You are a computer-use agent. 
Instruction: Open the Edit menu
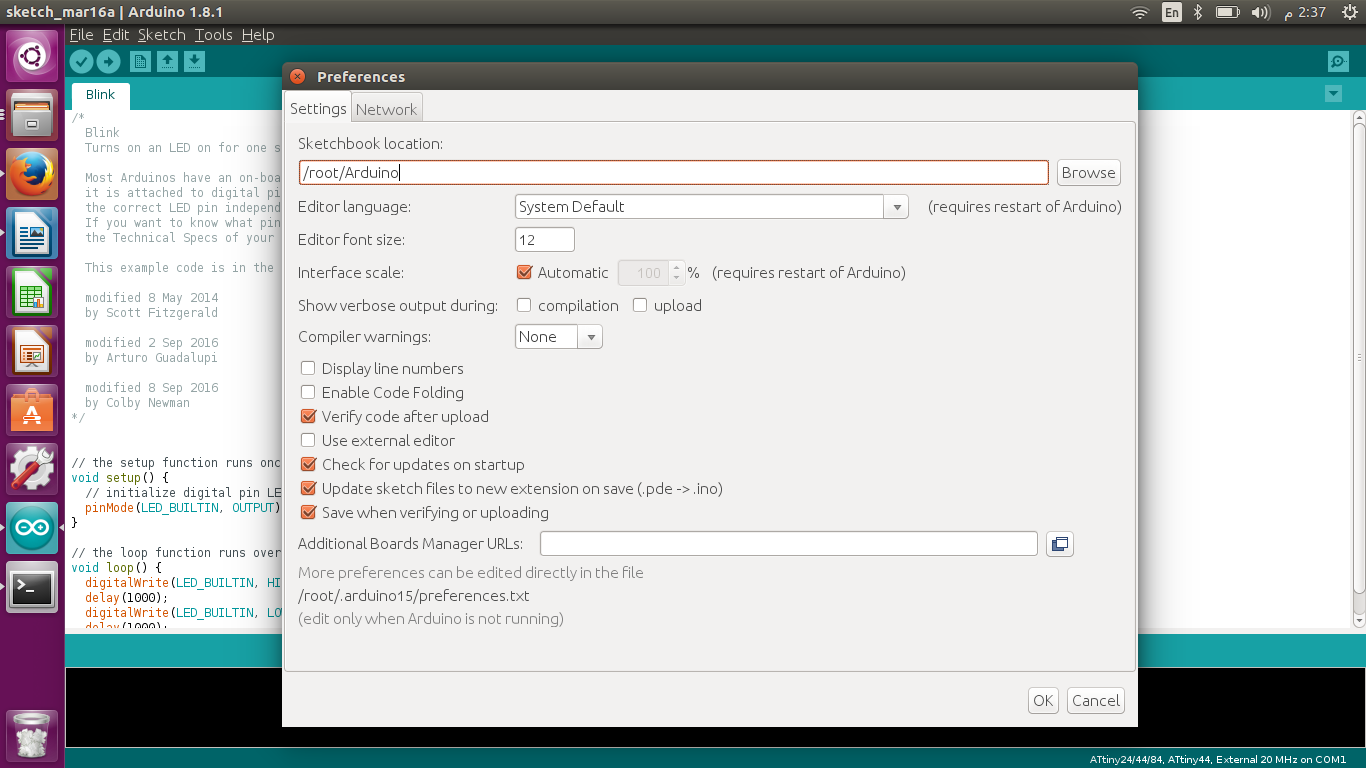[116, 34]
